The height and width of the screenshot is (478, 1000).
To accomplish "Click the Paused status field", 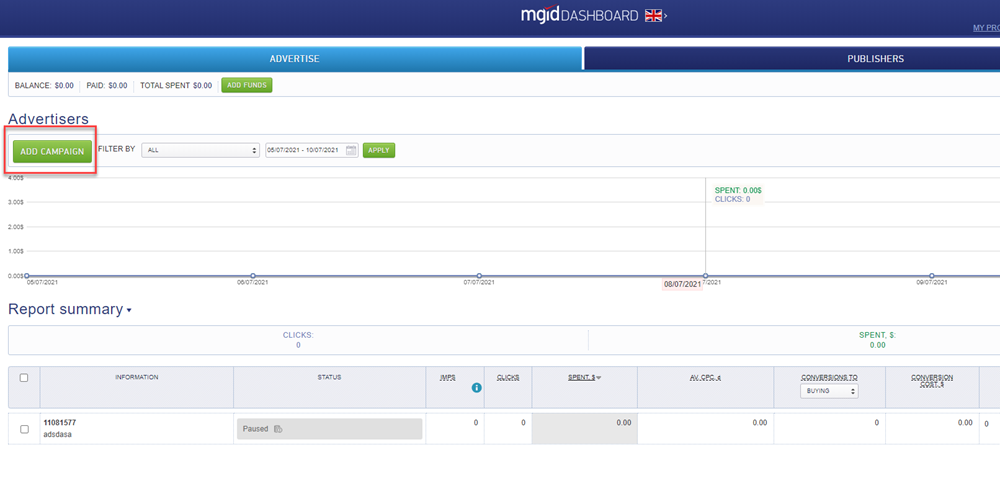I will click(x=329, y=429).
